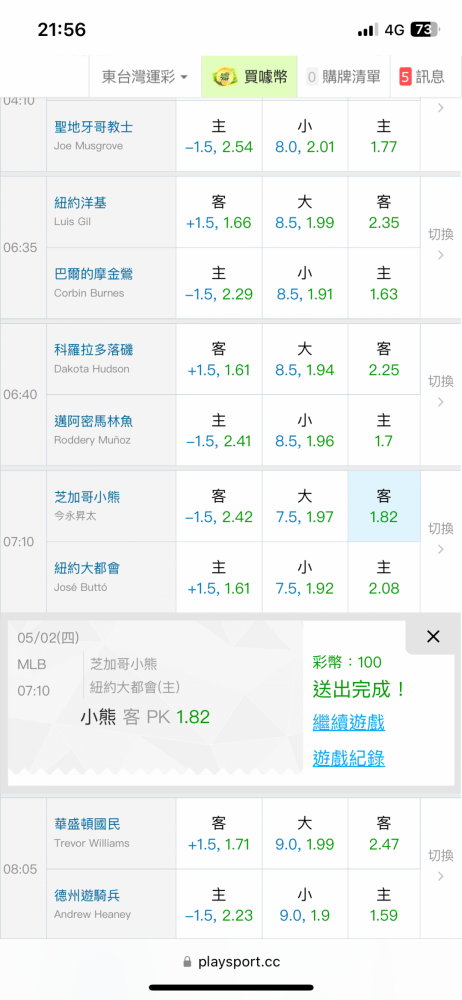
Task: Open the 東台灣運彩 dropdown
Action: [x=145, y=77]
